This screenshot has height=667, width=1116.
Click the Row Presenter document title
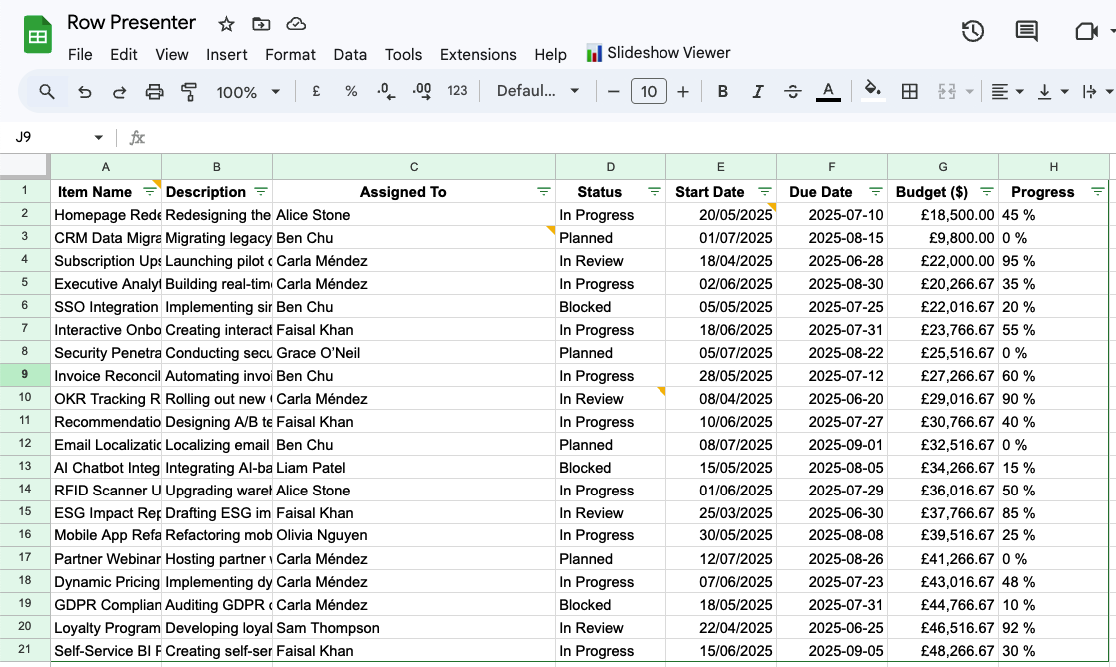tap(131, 23)
